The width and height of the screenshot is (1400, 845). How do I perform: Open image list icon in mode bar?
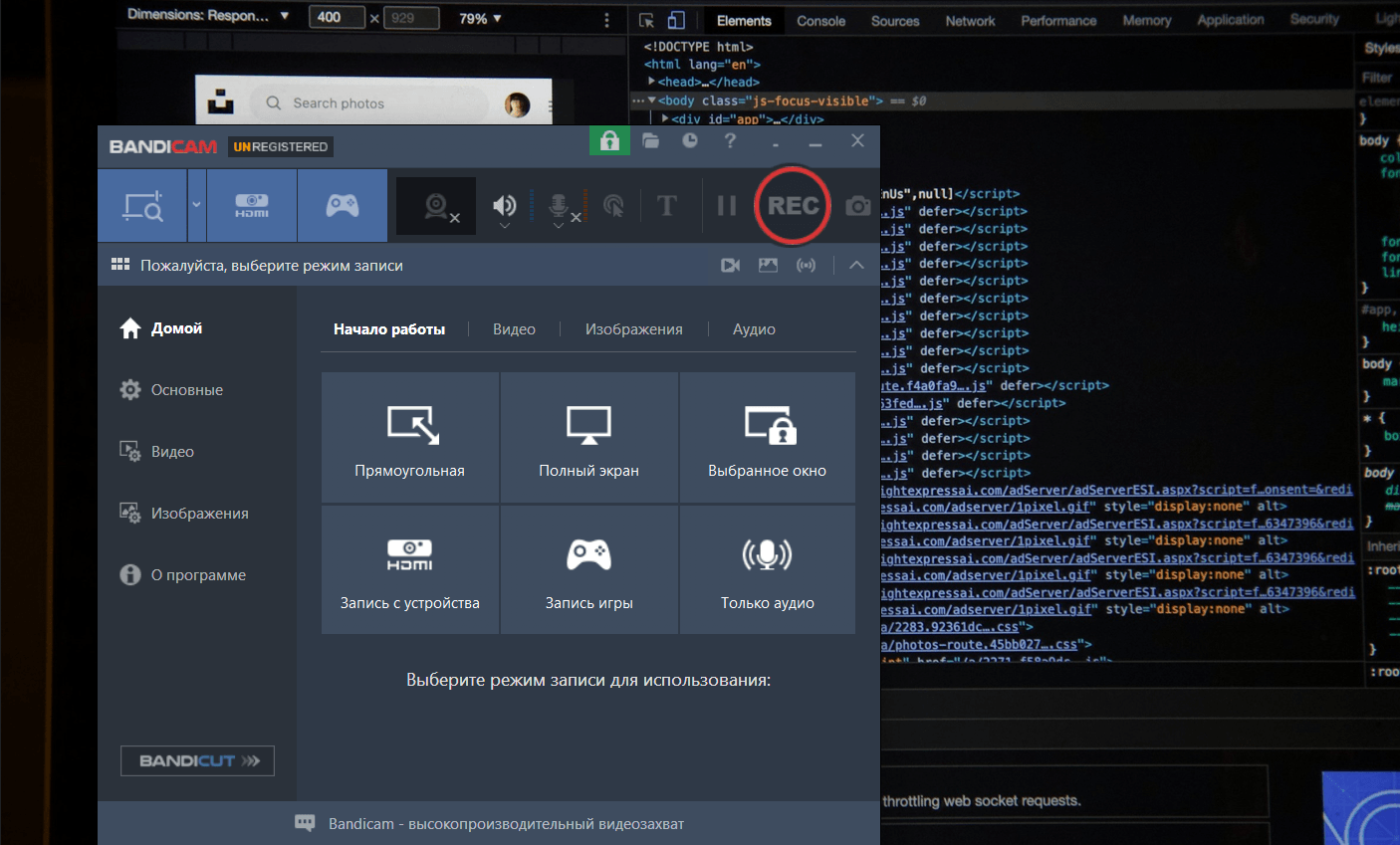pos(768,265)
